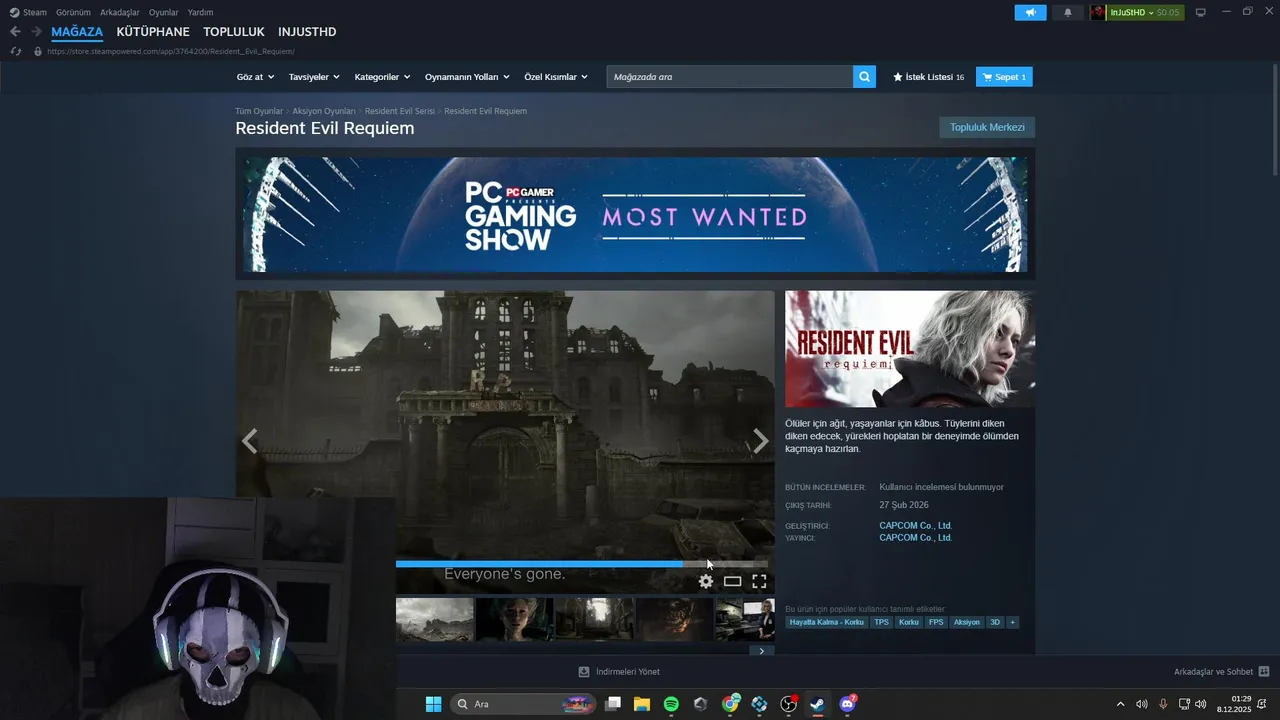Open OBS Studio from the taskbar
Screen dimensions: 1280x720
pos(789,704)
